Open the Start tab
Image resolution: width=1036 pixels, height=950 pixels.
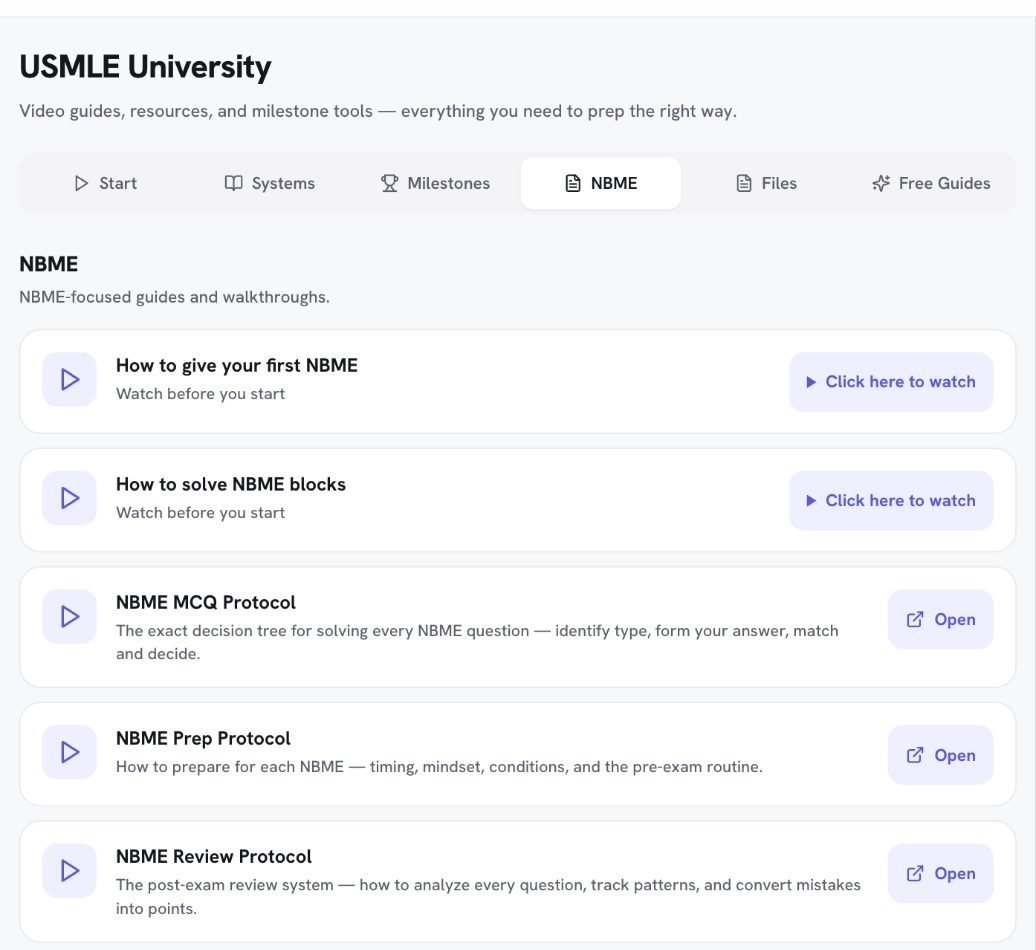[105, 183]
